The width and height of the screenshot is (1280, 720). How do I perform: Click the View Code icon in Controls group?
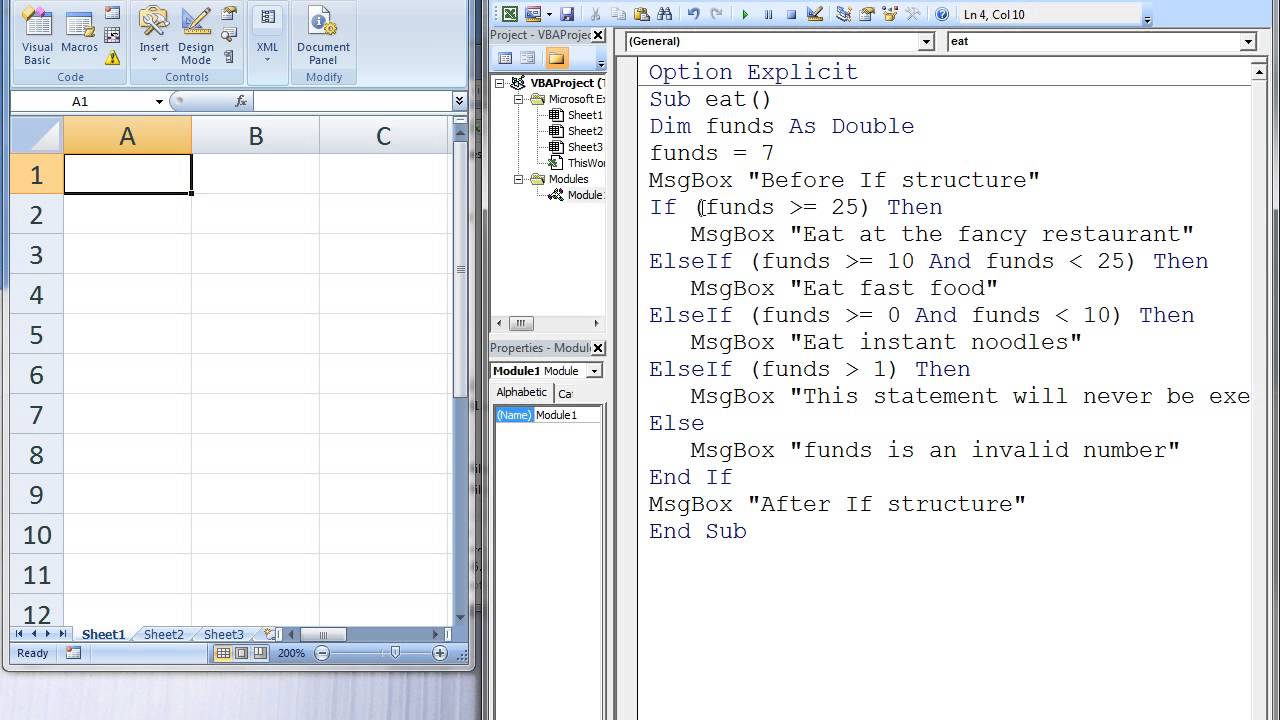[x=229, y=36]
